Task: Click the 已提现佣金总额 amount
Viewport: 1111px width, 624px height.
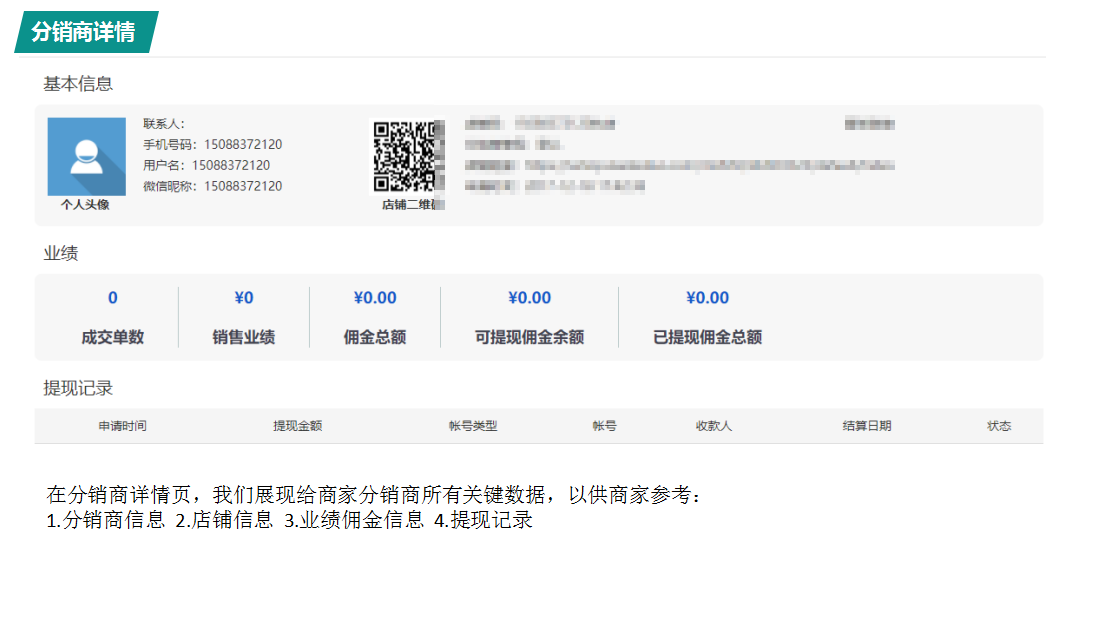Action: [707, 298]
